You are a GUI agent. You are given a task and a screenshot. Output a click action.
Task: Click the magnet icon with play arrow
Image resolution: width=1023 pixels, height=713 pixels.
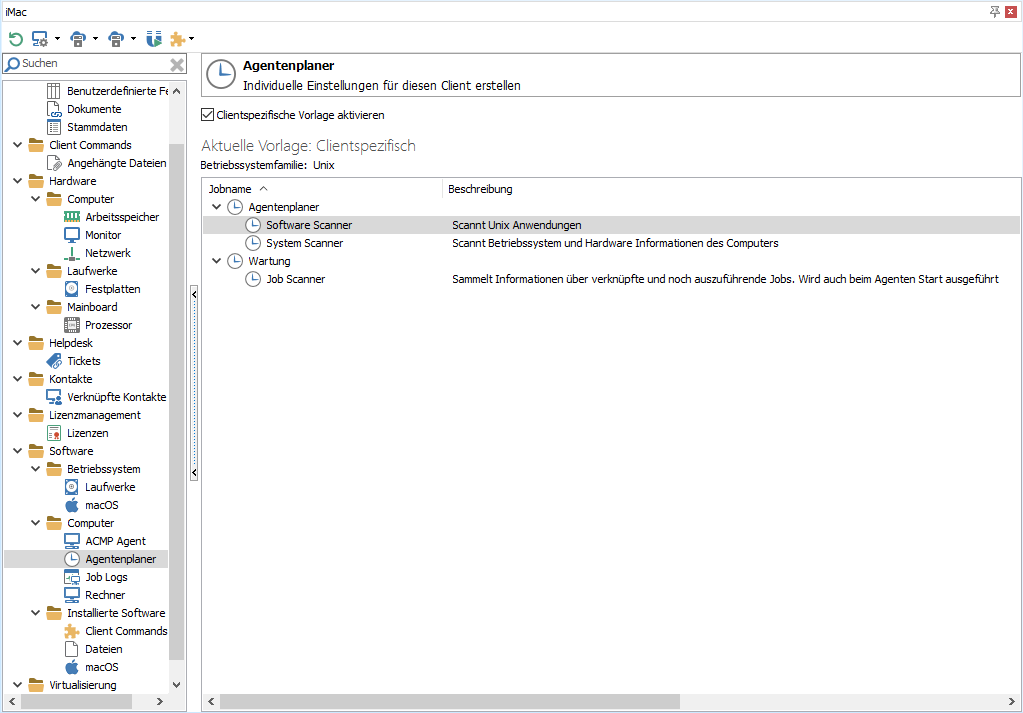(x=153, y=39)
